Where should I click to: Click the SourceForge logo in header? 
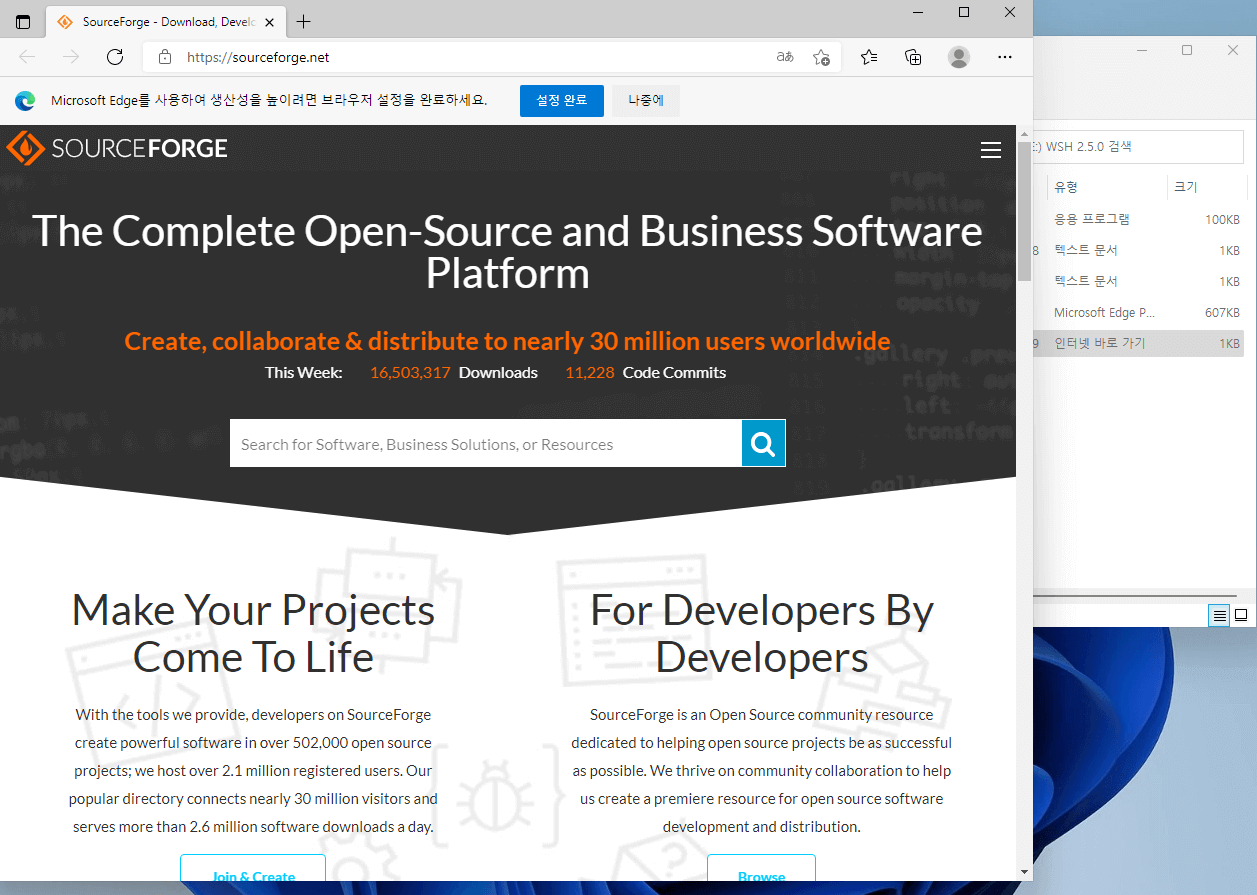(117, 148)
